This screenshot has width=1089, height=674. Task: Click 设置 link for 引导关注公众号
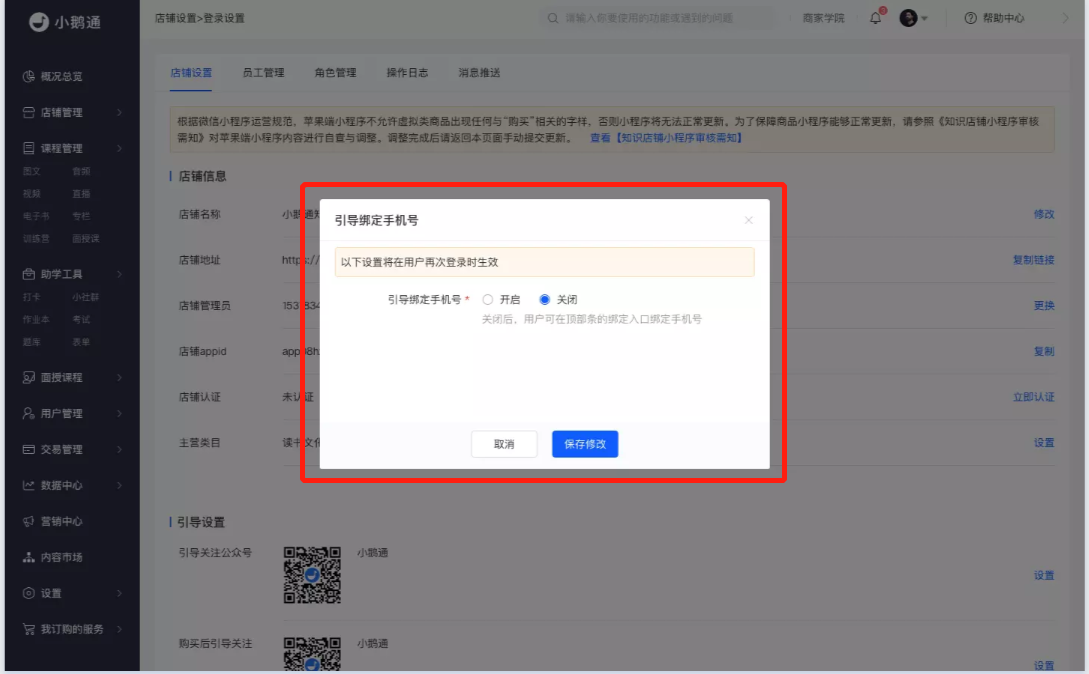pos(1044,575)
